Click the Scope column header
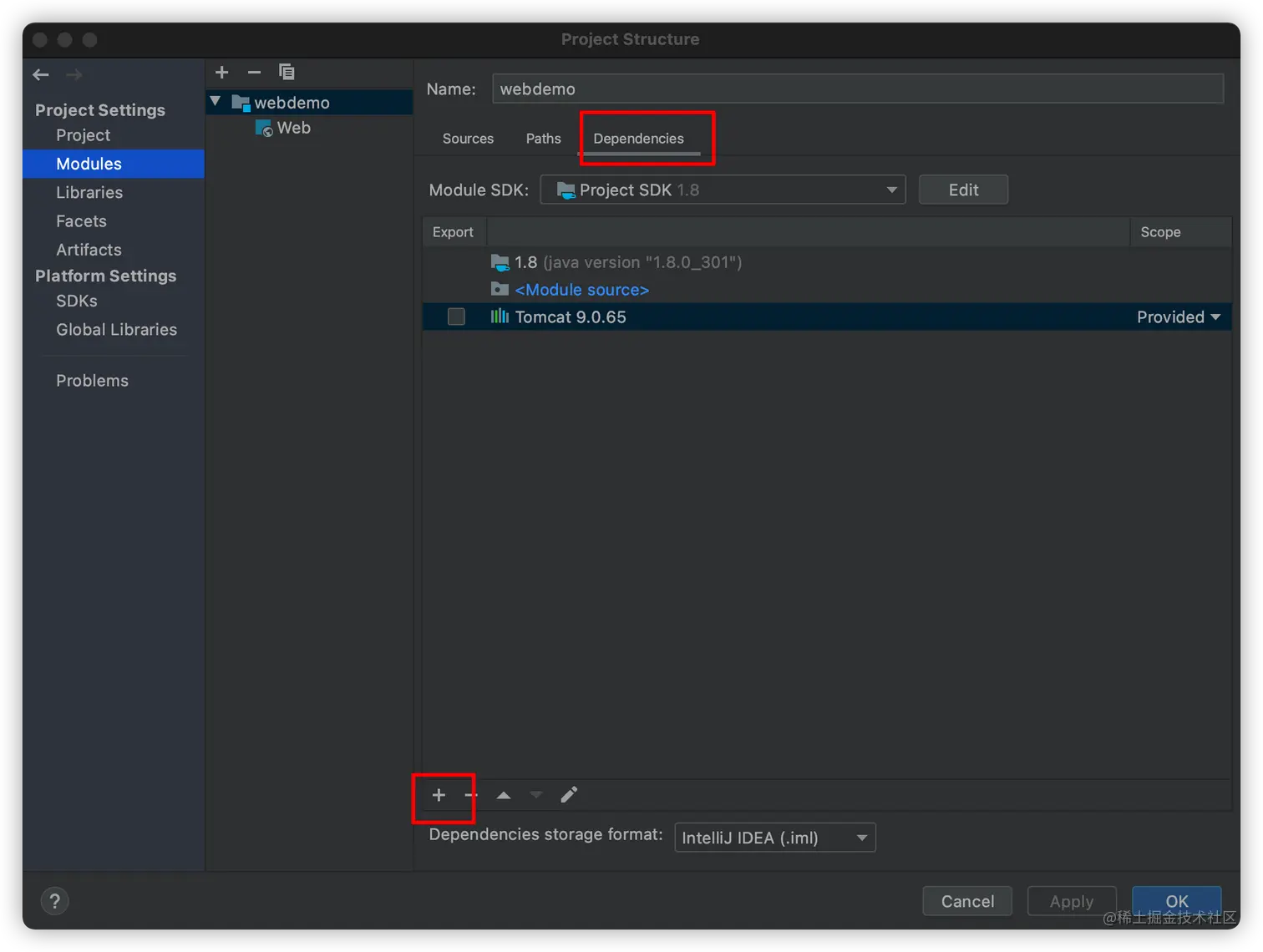This screenshot has width=1263, height=952. click(1180, 232)
